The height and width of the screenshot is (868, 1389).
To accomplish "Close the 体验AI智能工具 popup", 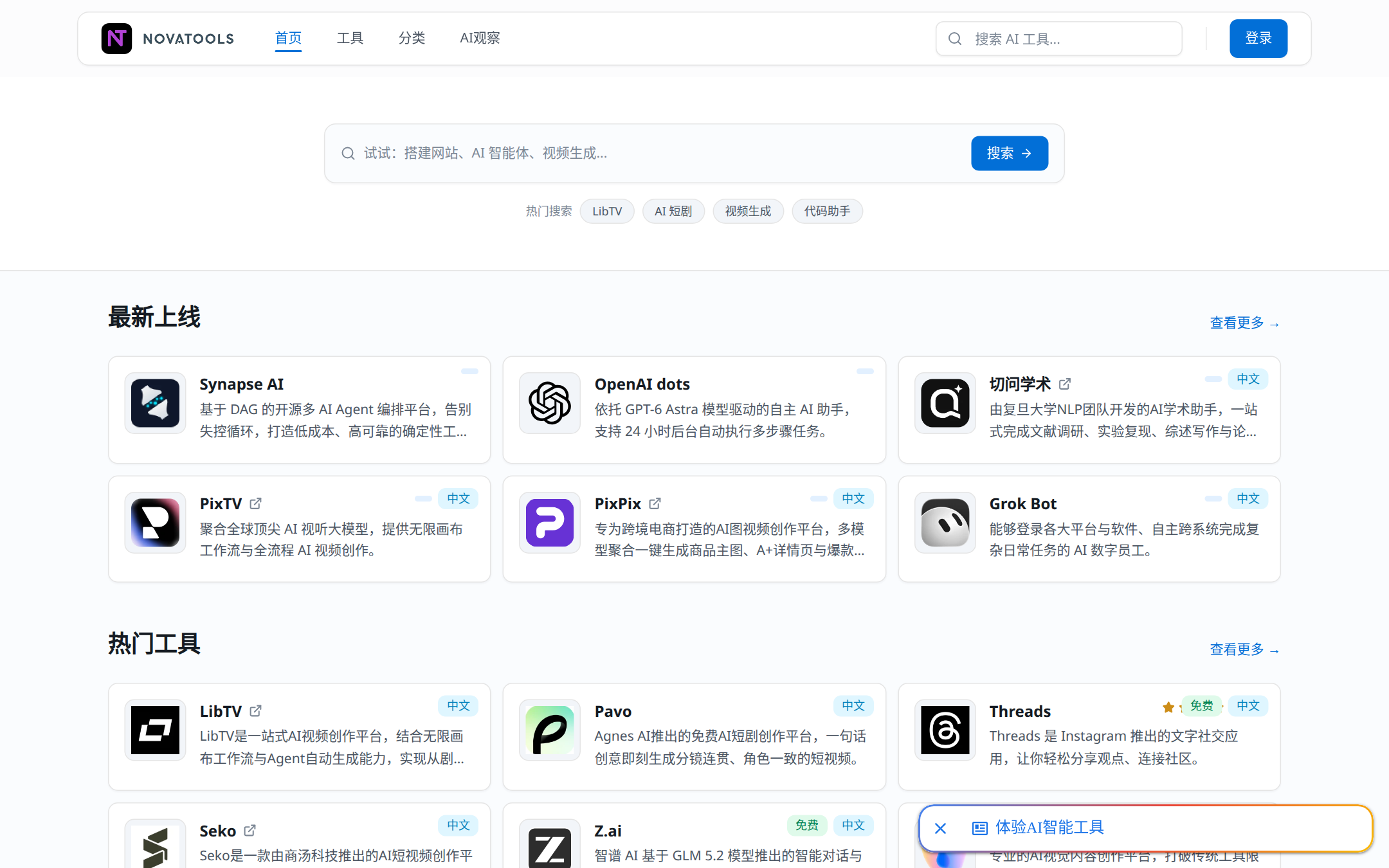I will 940,828.
